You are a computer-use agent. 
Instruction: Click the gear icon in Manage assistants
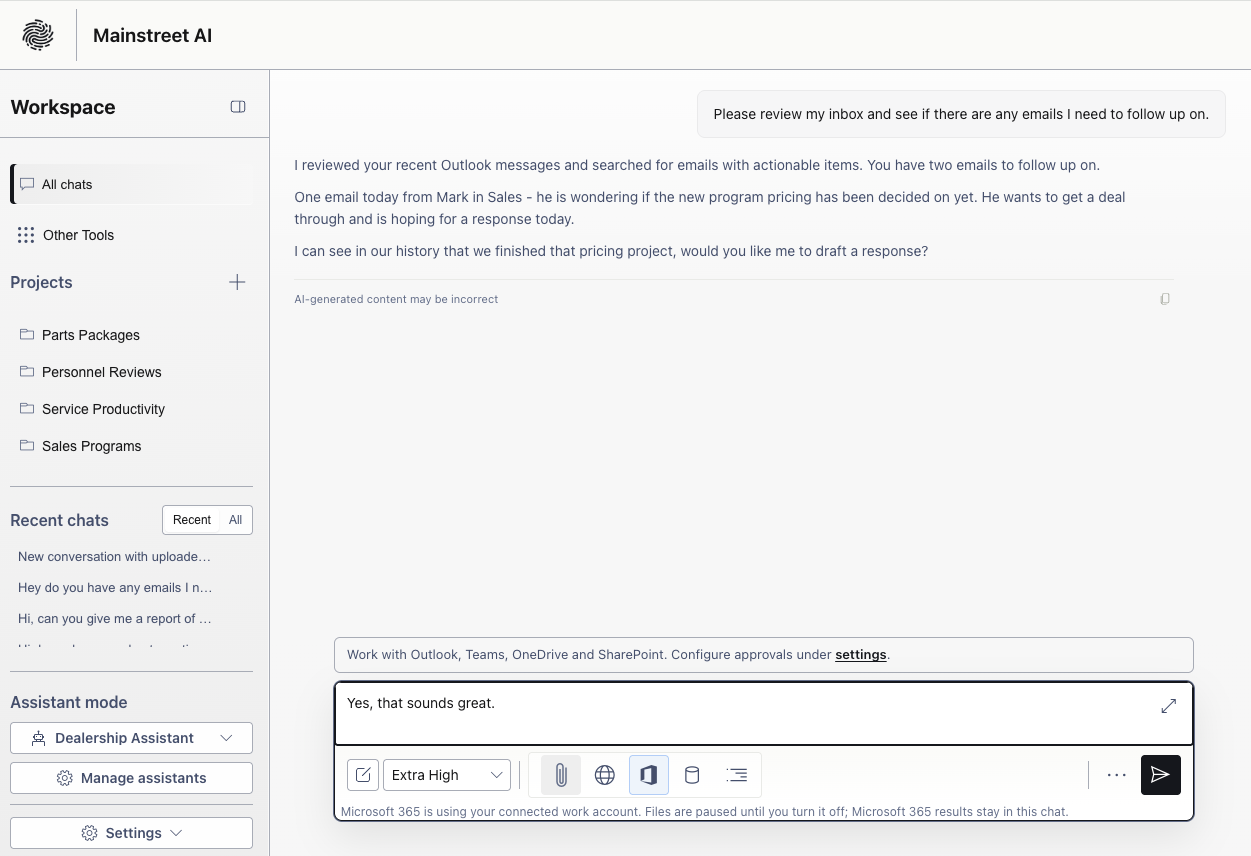(65, 778)
